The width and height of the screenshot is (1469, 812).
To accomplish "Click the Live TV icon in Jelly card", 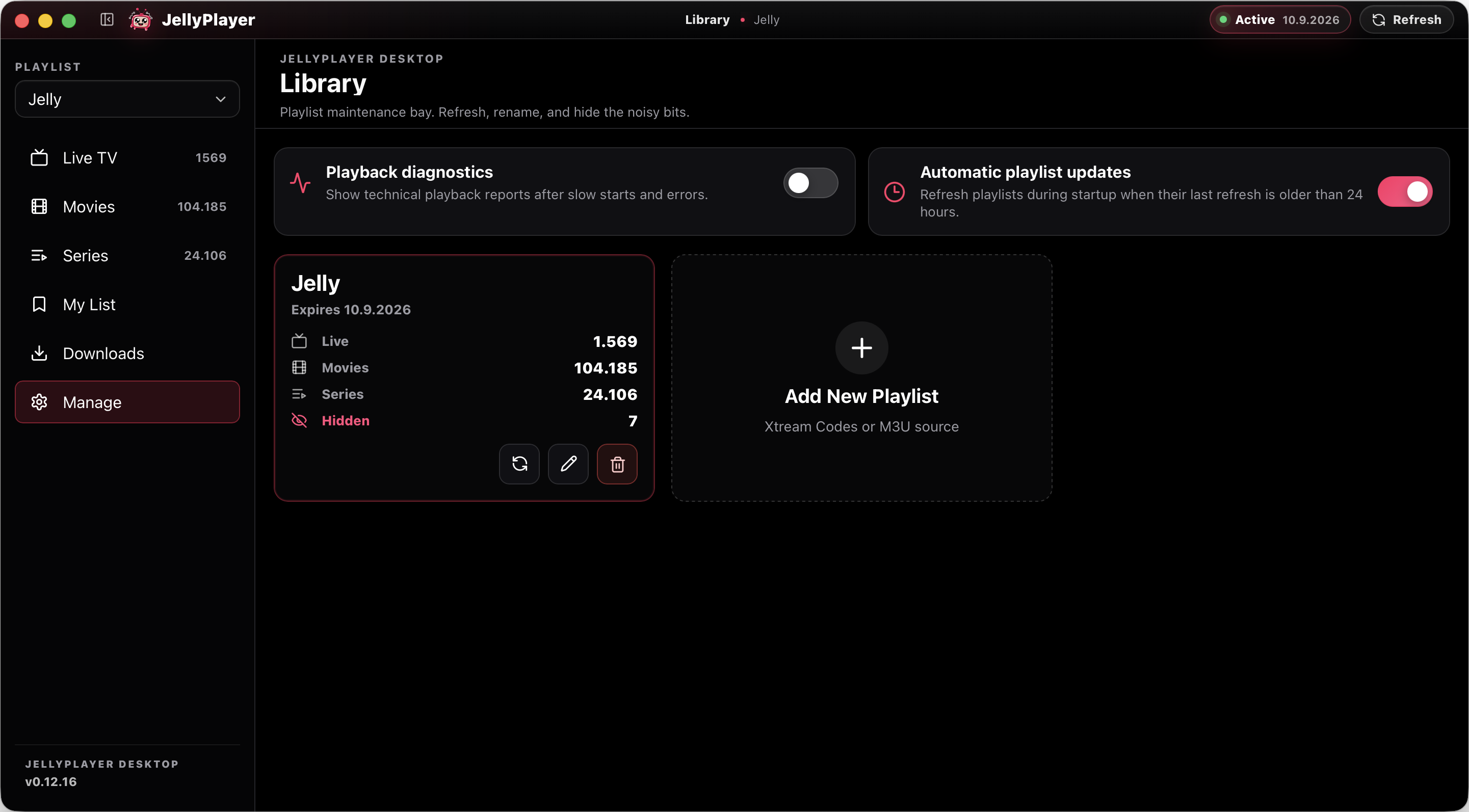I will click(299, 341).
